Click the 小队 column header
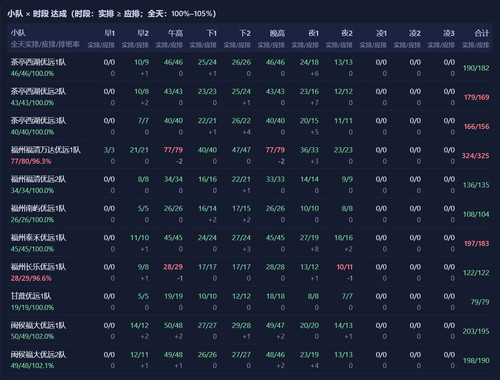500x380 pixels. pyautogui.click(x=18, y=33)
